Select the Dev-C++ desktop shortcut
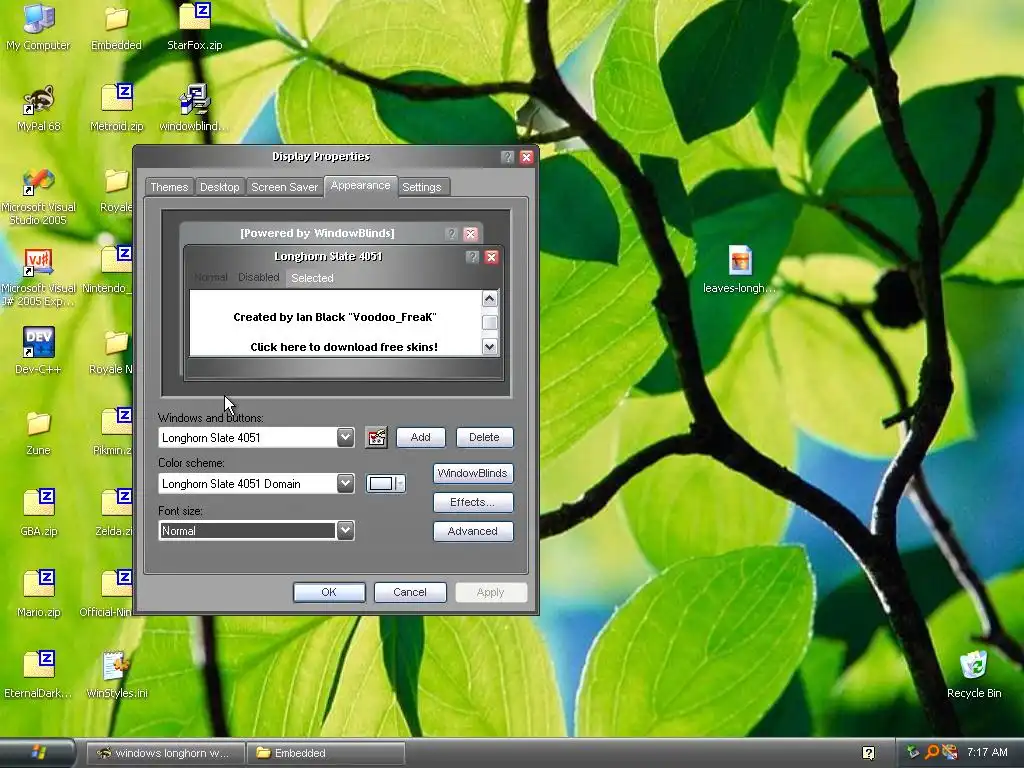Screen dimensions: 1024x768 38,351
